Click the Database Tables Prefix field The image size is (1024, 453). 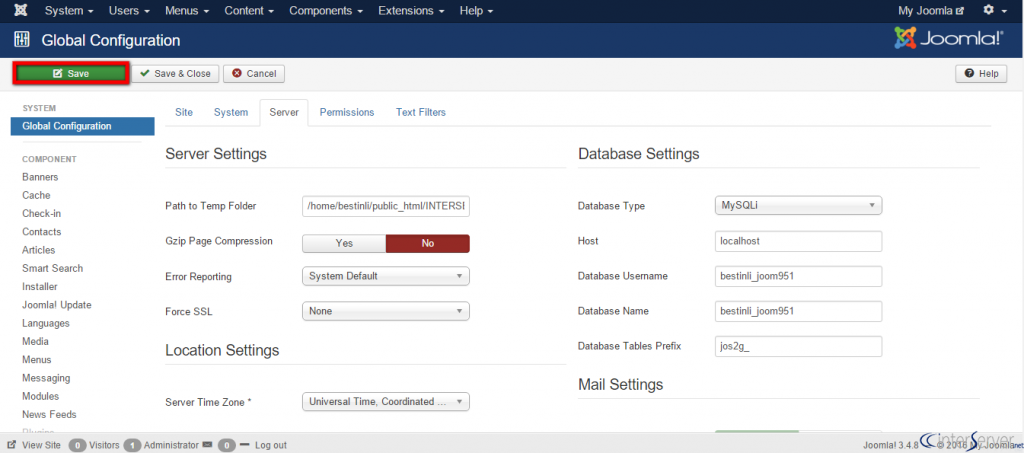click(x=799, y=347)
